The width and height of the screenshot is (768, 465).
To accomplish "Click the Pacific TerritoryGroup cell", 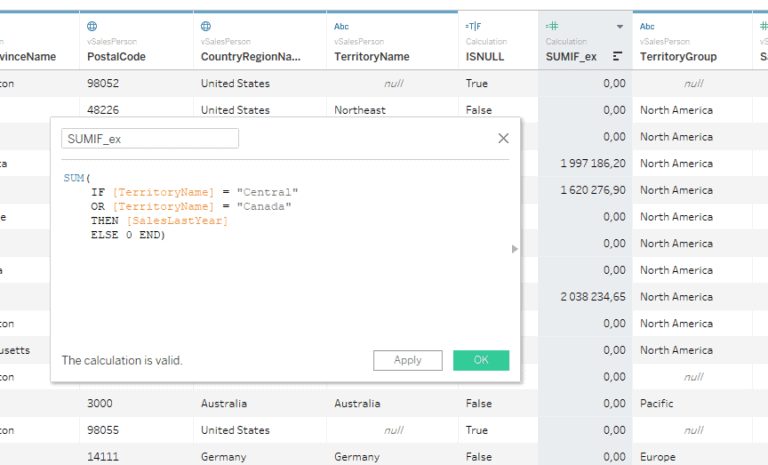I will click(656, 404).
